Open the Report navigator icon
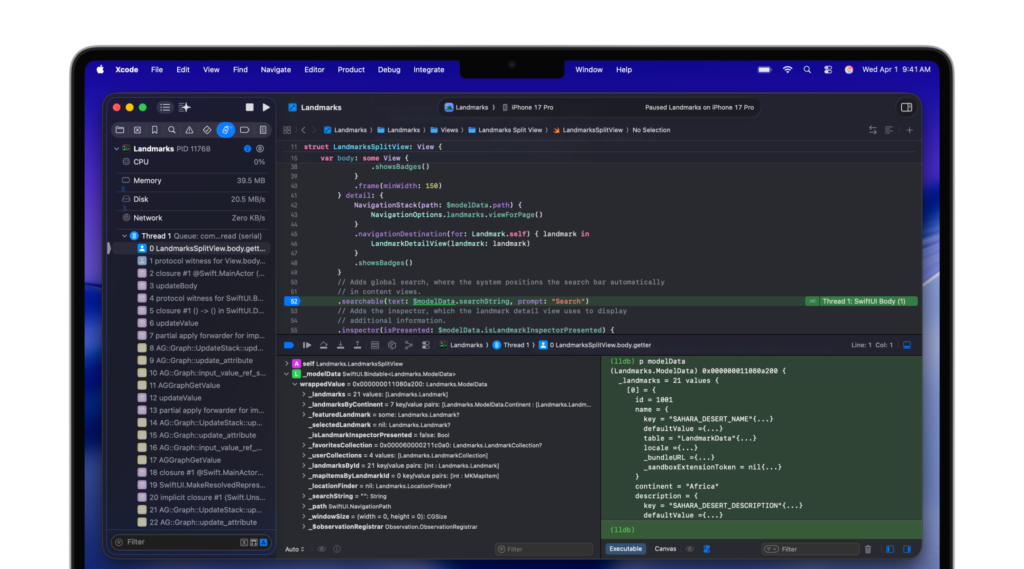Viewport: 1024px width, 569px height. coord(262,130)
